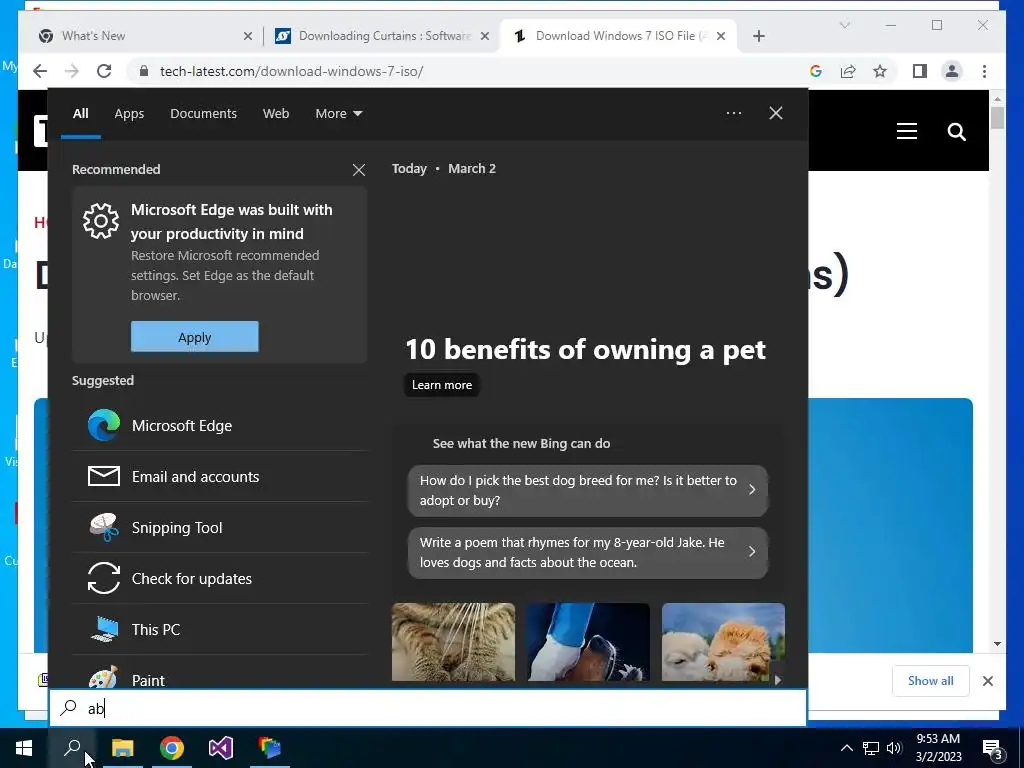Select the All search filter tab

[80, 114]
